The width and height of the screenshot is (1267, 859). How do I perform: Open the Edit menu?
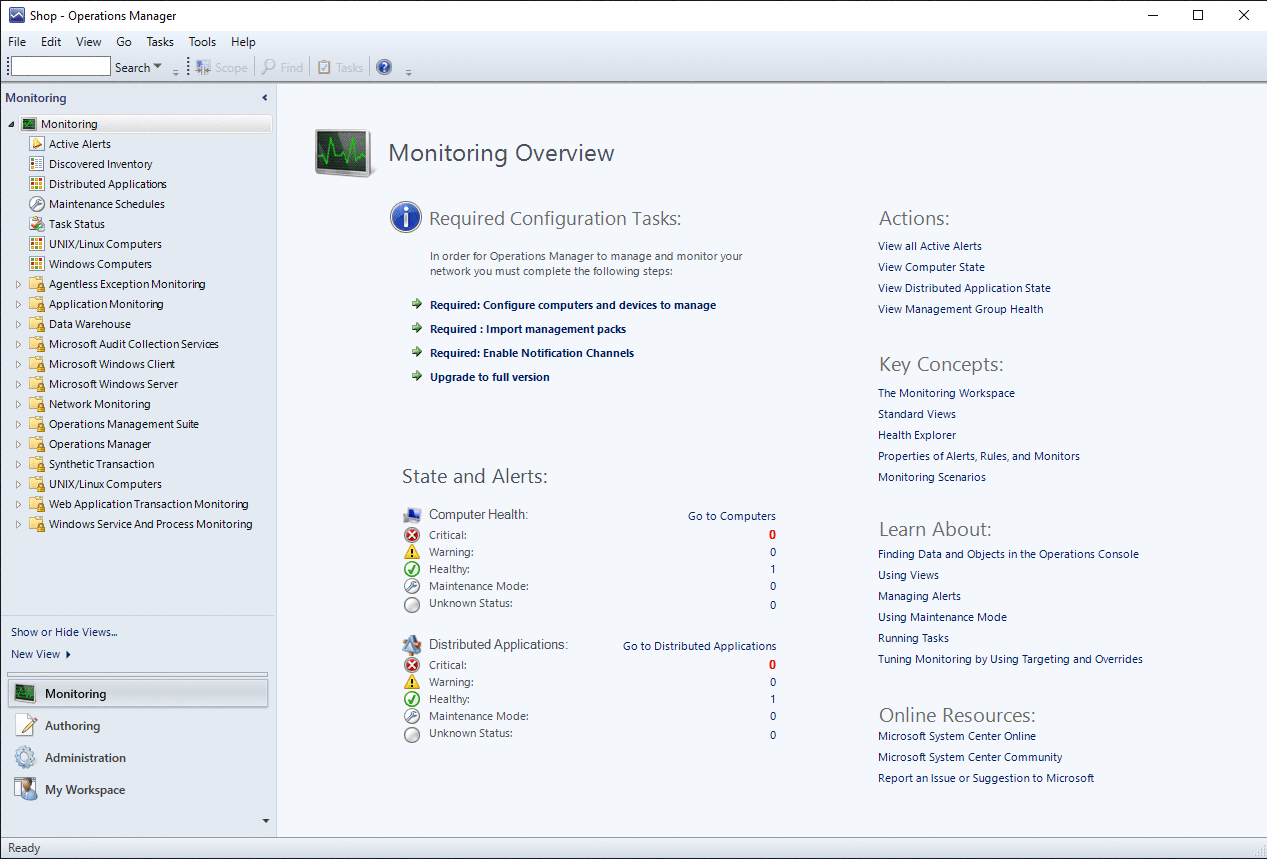point(51,42)
